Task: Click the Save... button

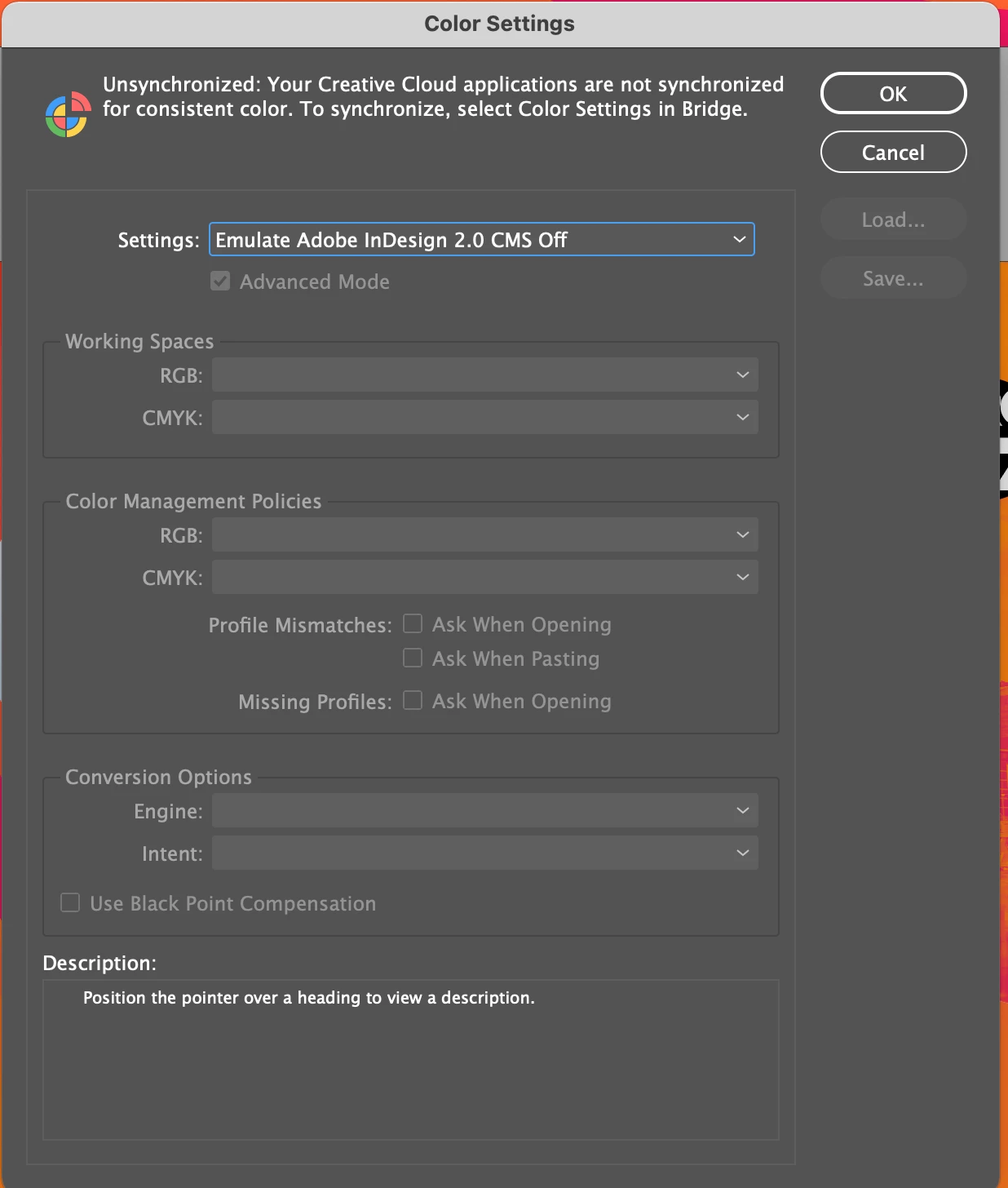Action: (893, 278)
